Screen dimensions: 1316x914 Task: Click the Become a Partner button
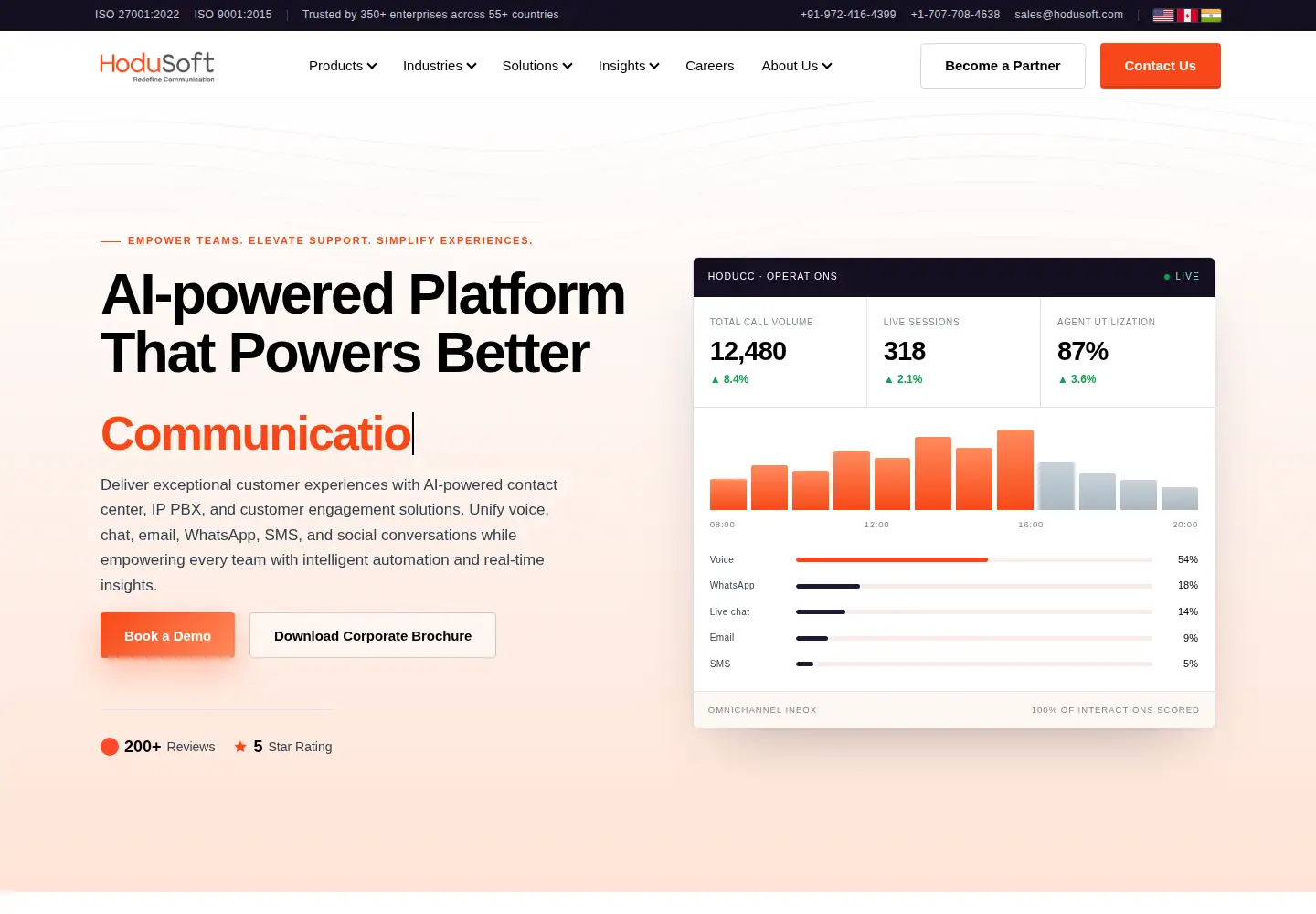pos(1003,66)
